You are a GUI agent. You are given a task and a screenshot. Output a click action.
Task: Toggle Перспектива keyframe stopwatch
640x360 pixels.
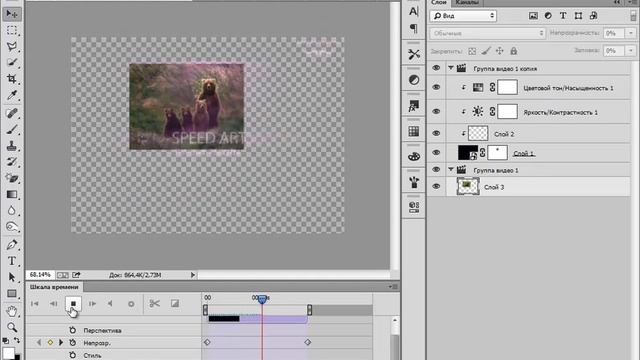pyautogui.click(x=73, y=330)
